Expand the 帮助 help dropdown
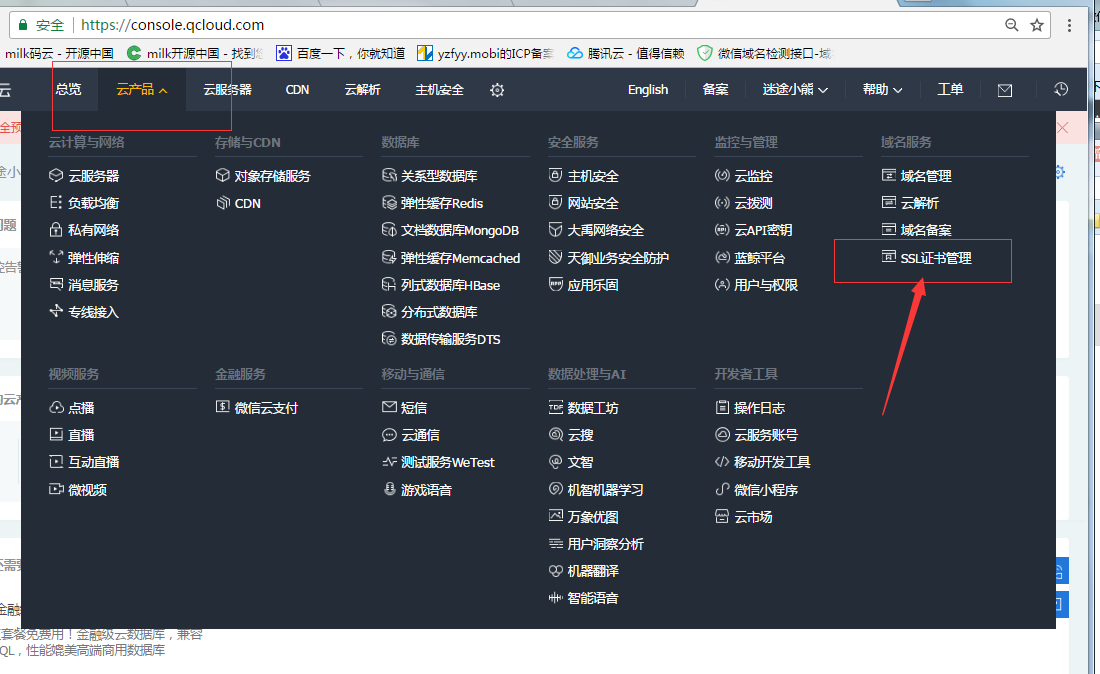 click(x=883, y=90)
